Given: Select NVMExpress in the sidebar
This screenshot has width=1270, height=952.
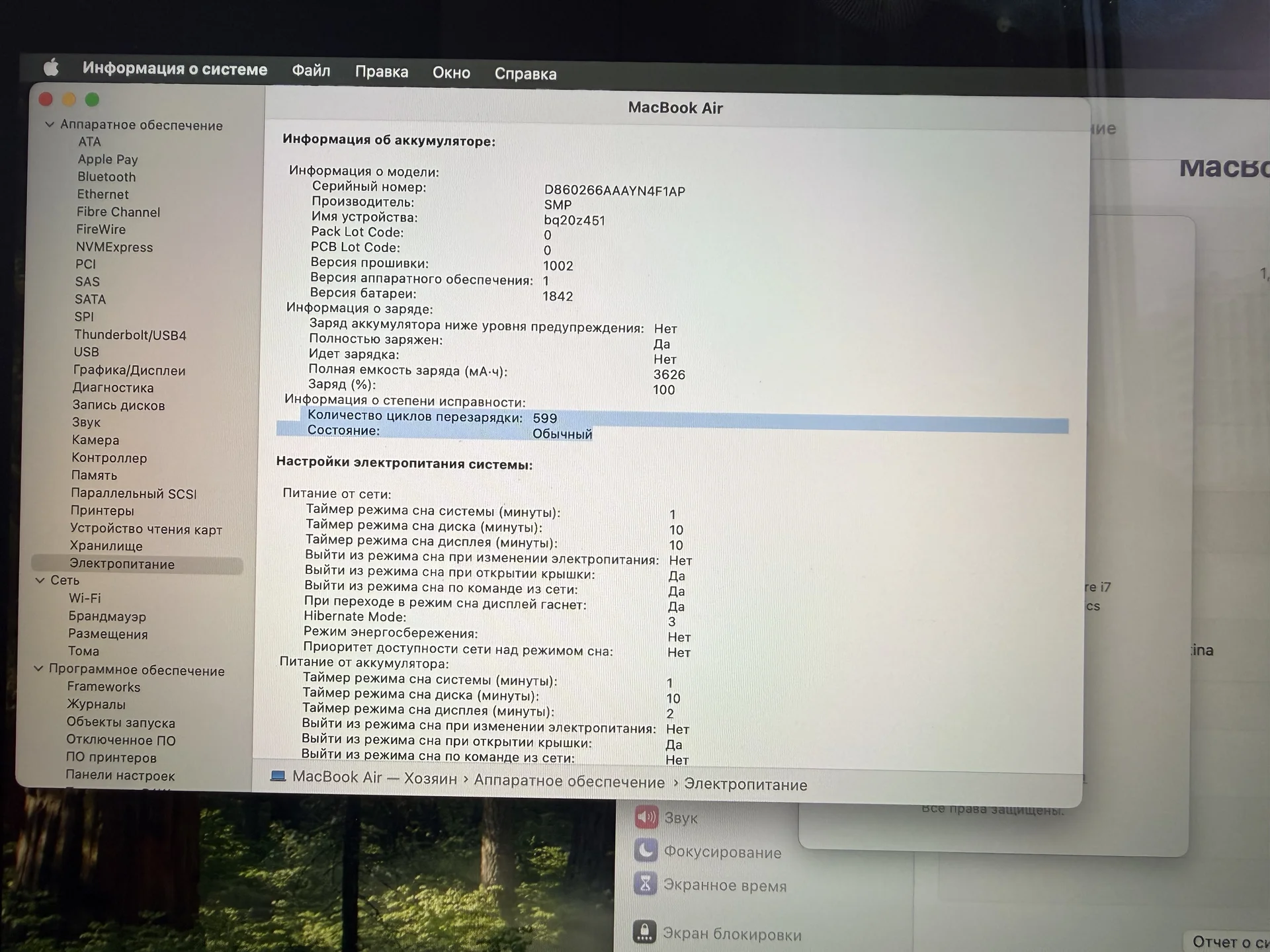Looking at the screenshot, I should click(114, 247).
